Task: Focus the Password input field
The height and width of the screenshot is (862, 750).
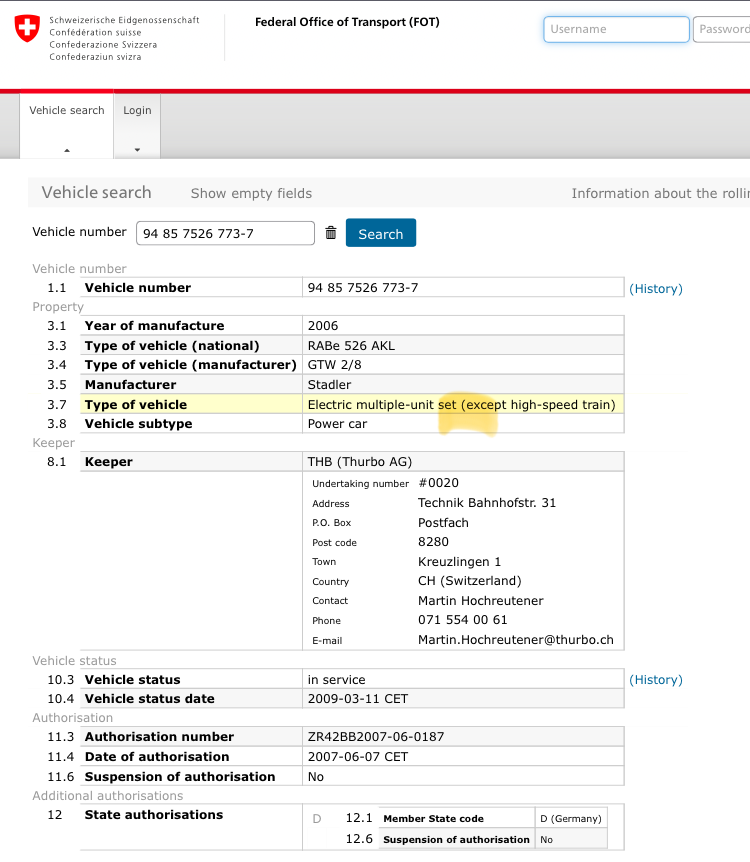Action: pos(722,29)
